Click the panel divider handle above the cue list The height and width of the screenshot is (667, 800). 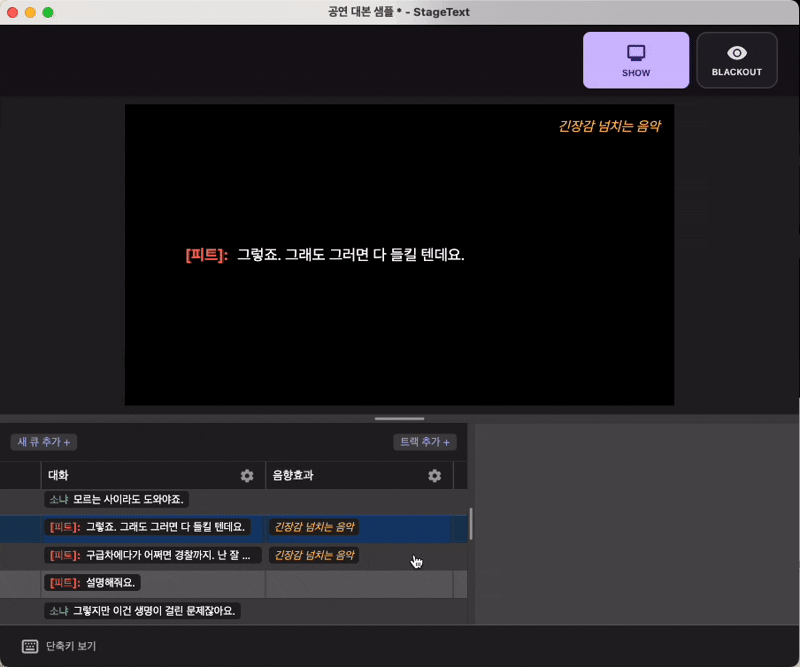tap(399, 419)
